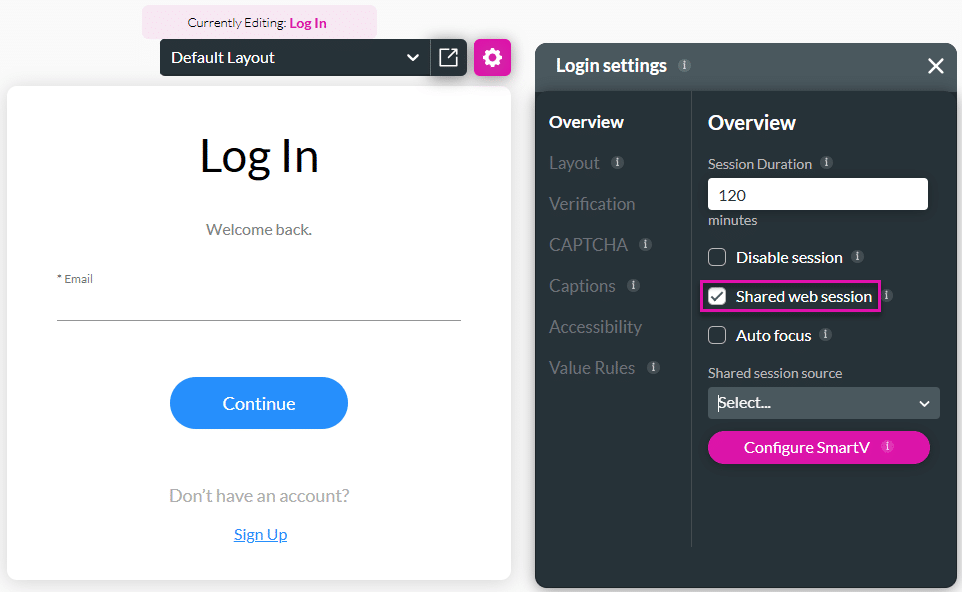Switch to the Verification tab
Screen dimensions: 962x592
(592, 204)
